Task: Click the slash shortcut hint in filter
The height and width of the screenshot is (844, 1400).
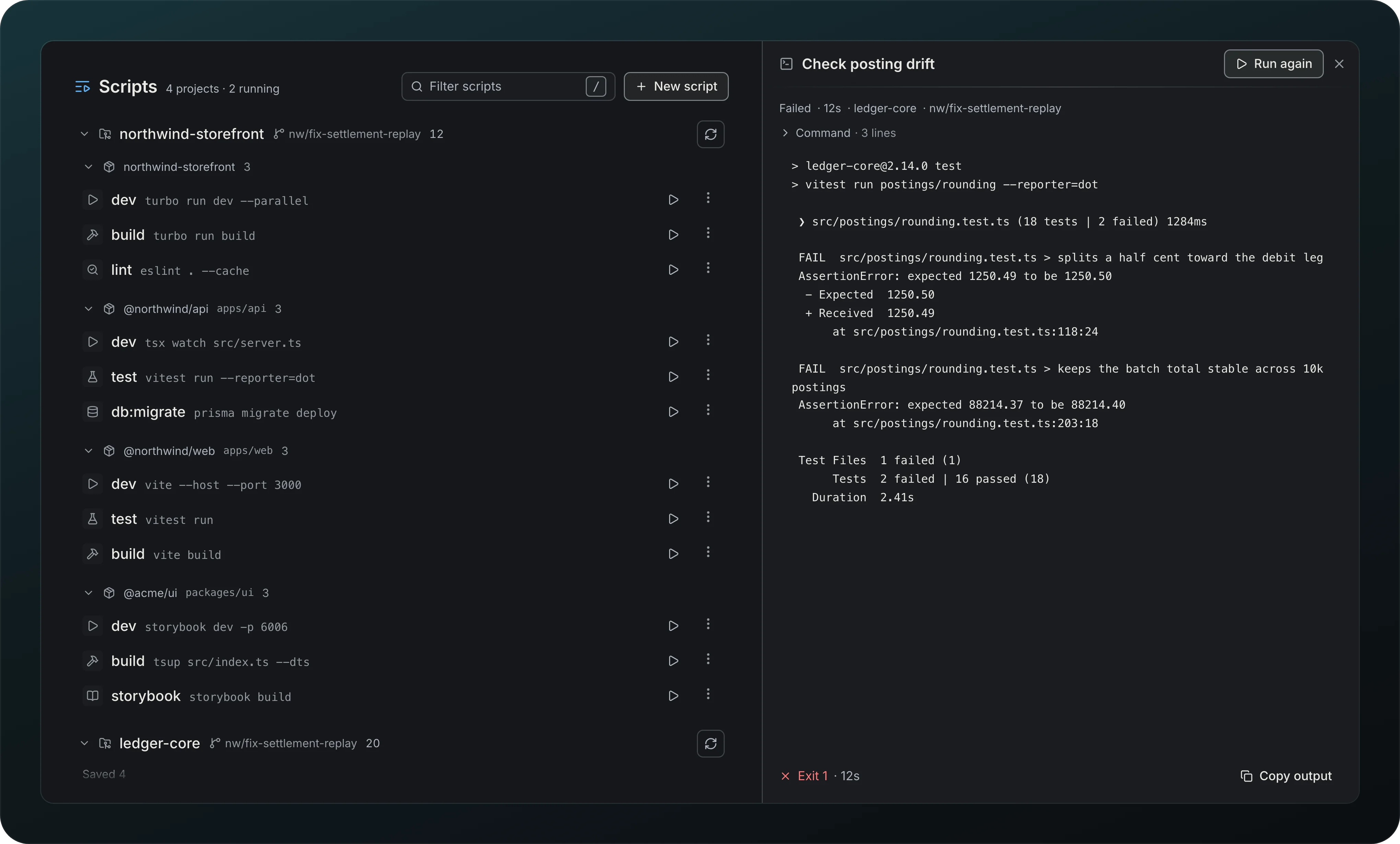Action: click(x=595, y=86)
